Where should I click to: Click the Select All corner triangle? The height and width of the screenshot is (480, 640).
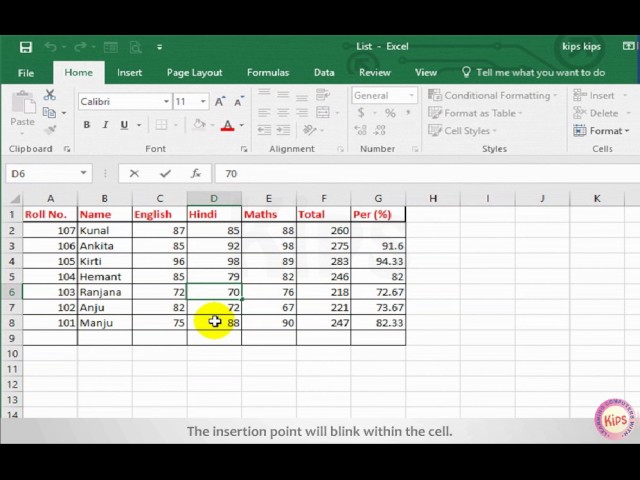pos(15,199)
